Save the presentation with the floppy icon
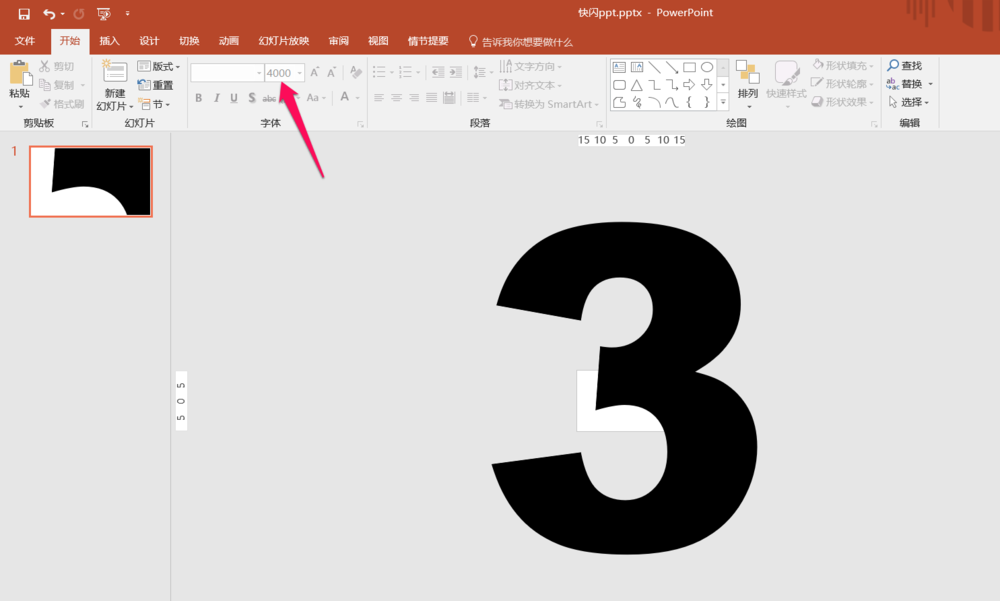1000x601 pixels. pos(24,13)
